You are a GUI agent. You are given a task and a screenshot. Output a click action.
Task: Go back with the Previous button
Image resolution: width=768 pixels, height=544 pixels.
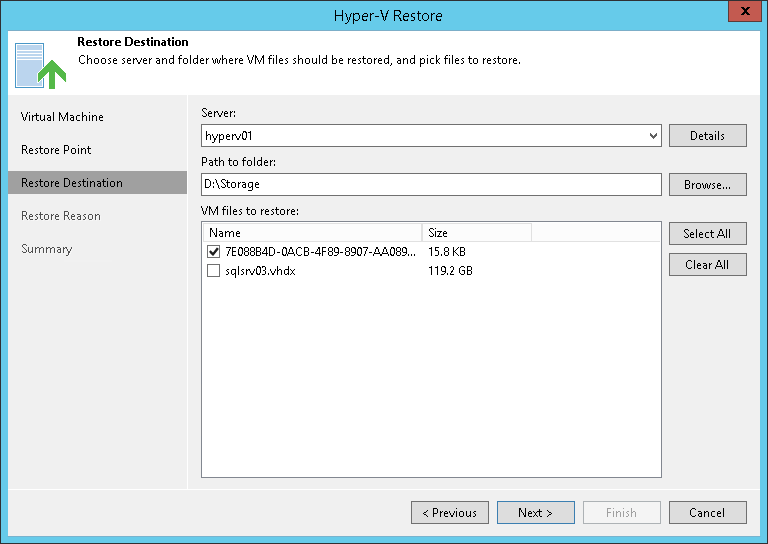(450, 512)
